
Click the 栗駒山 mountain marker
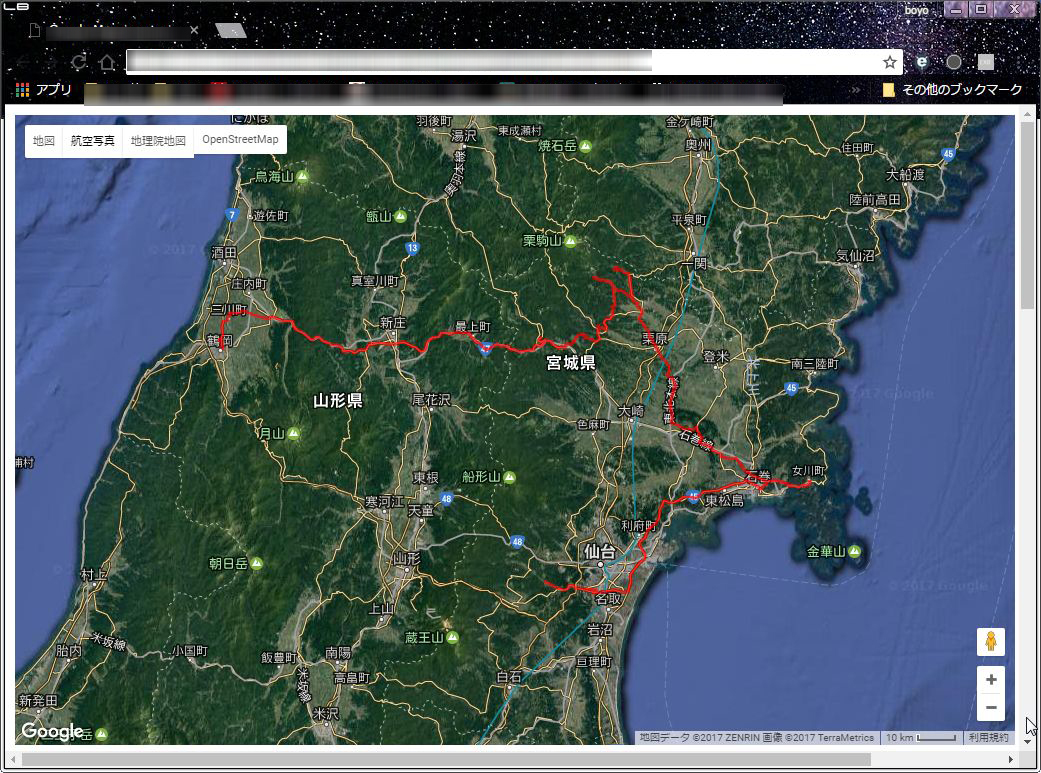tap(570, 241)
